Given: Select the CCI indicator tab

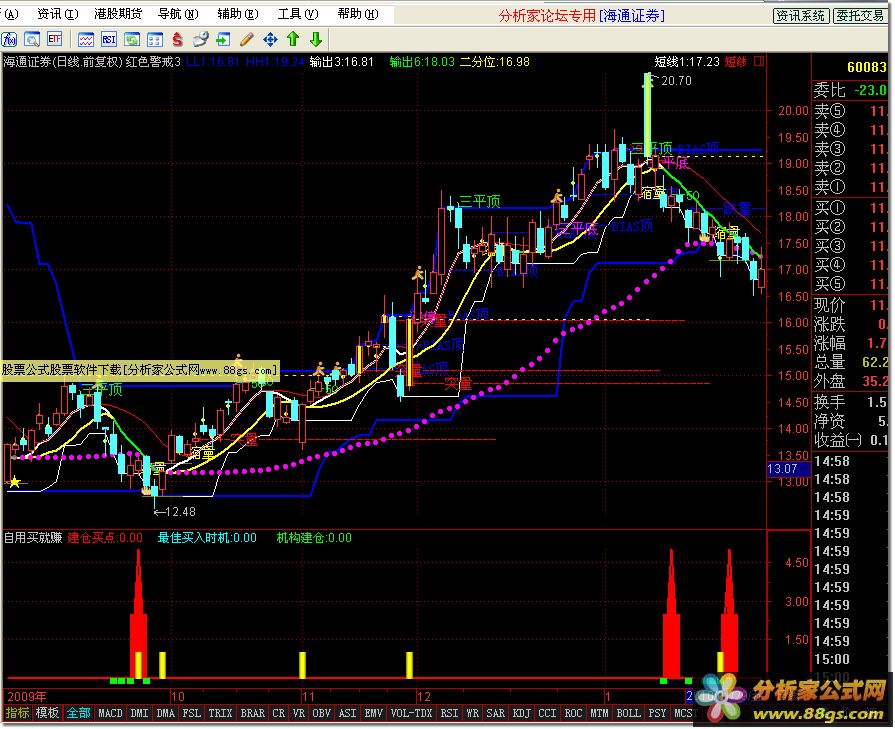Looking at the screenshot, I should coord(547,712).
